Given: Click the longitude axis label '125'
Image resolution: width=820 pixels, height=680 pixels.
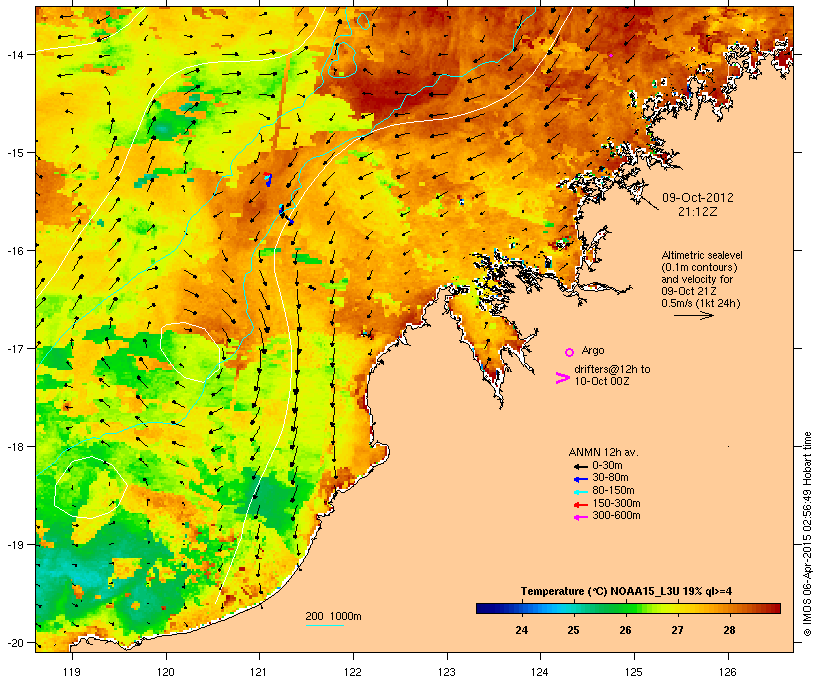Looking at the screenshot, I should click(x=634, y=672).
